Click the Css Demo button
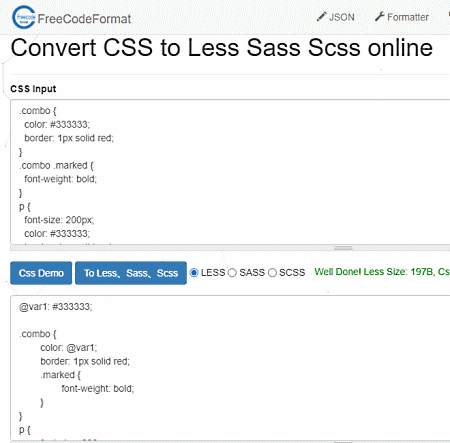The height and width of the screenshot is (443, 450). (x=41, y=273)
